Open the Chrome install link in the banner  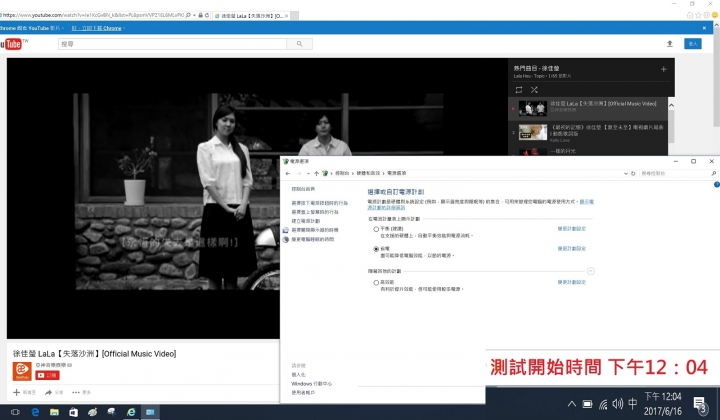click(96, 28)
